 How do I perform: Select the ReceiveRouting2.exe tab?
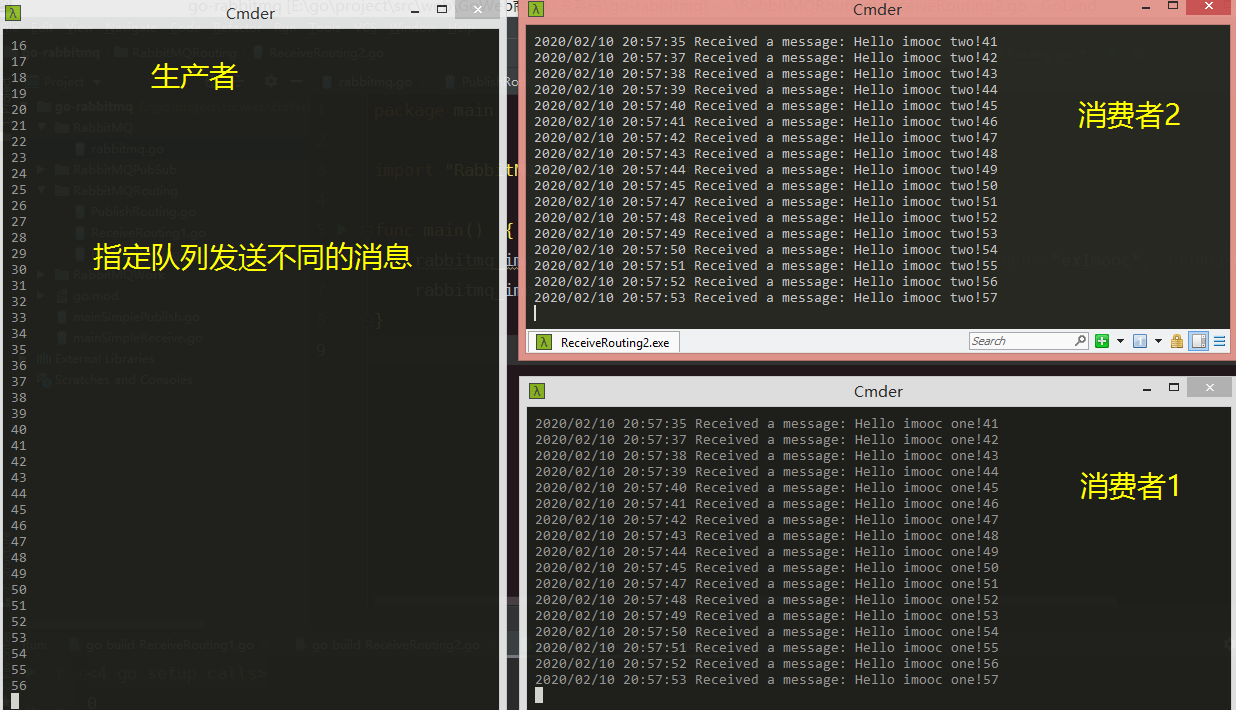[x=604, y=342]
